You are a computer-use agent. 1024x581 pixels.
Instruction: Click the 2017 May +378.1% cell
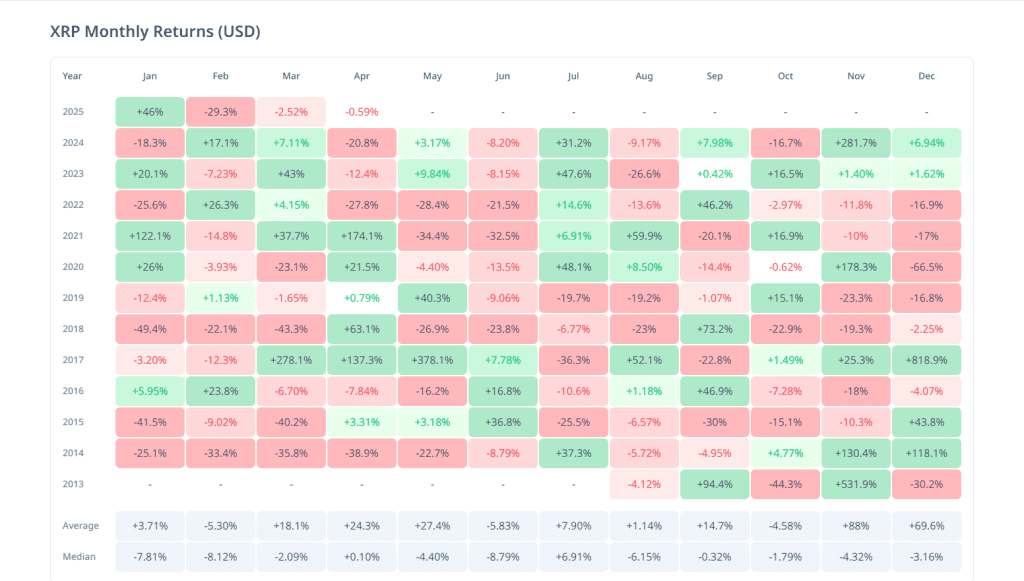432,360
